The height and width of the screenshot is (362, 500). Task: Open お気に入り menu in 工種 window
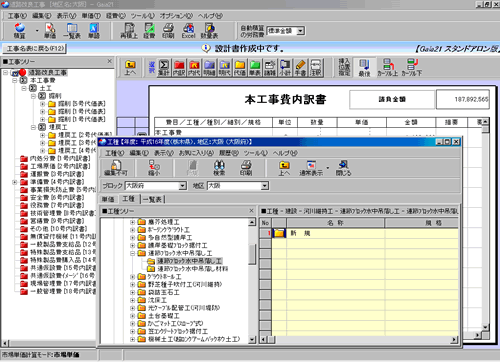point(196,153)
